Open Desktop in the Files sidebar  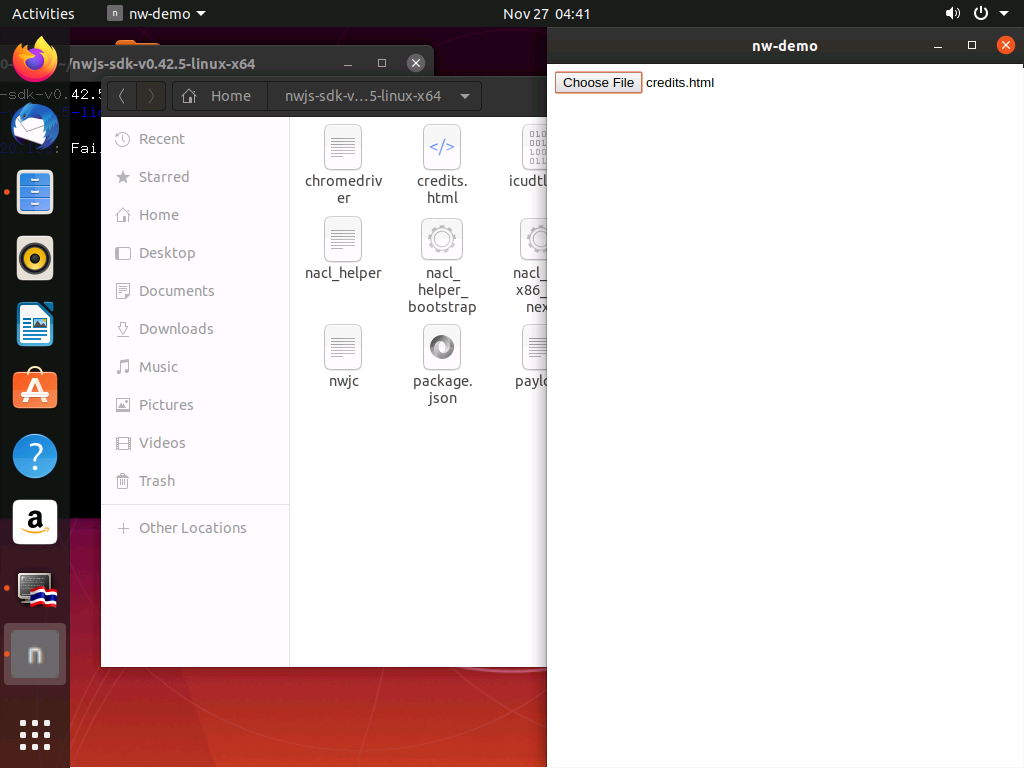195,253
